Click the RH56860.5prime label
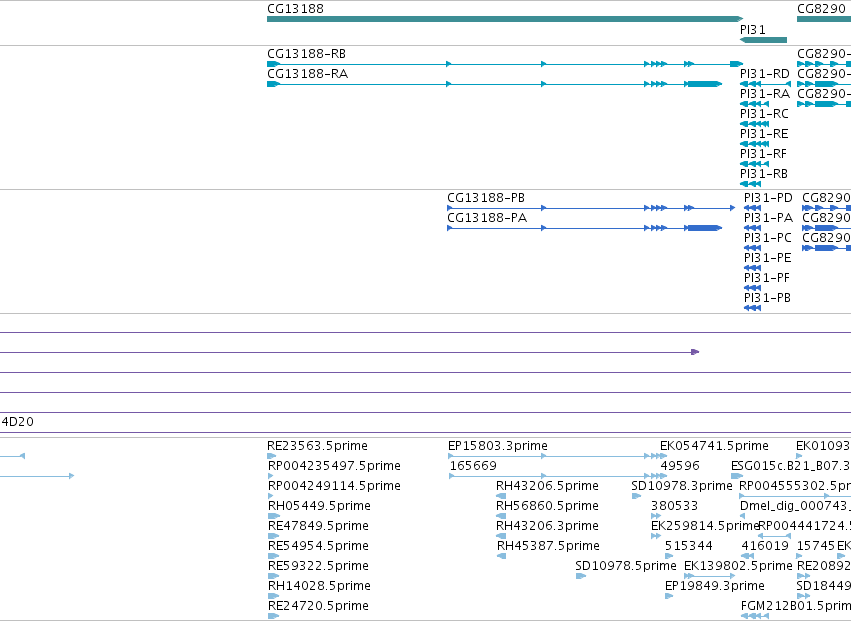The width and height of the screenshot is (851, 621). 548,506
